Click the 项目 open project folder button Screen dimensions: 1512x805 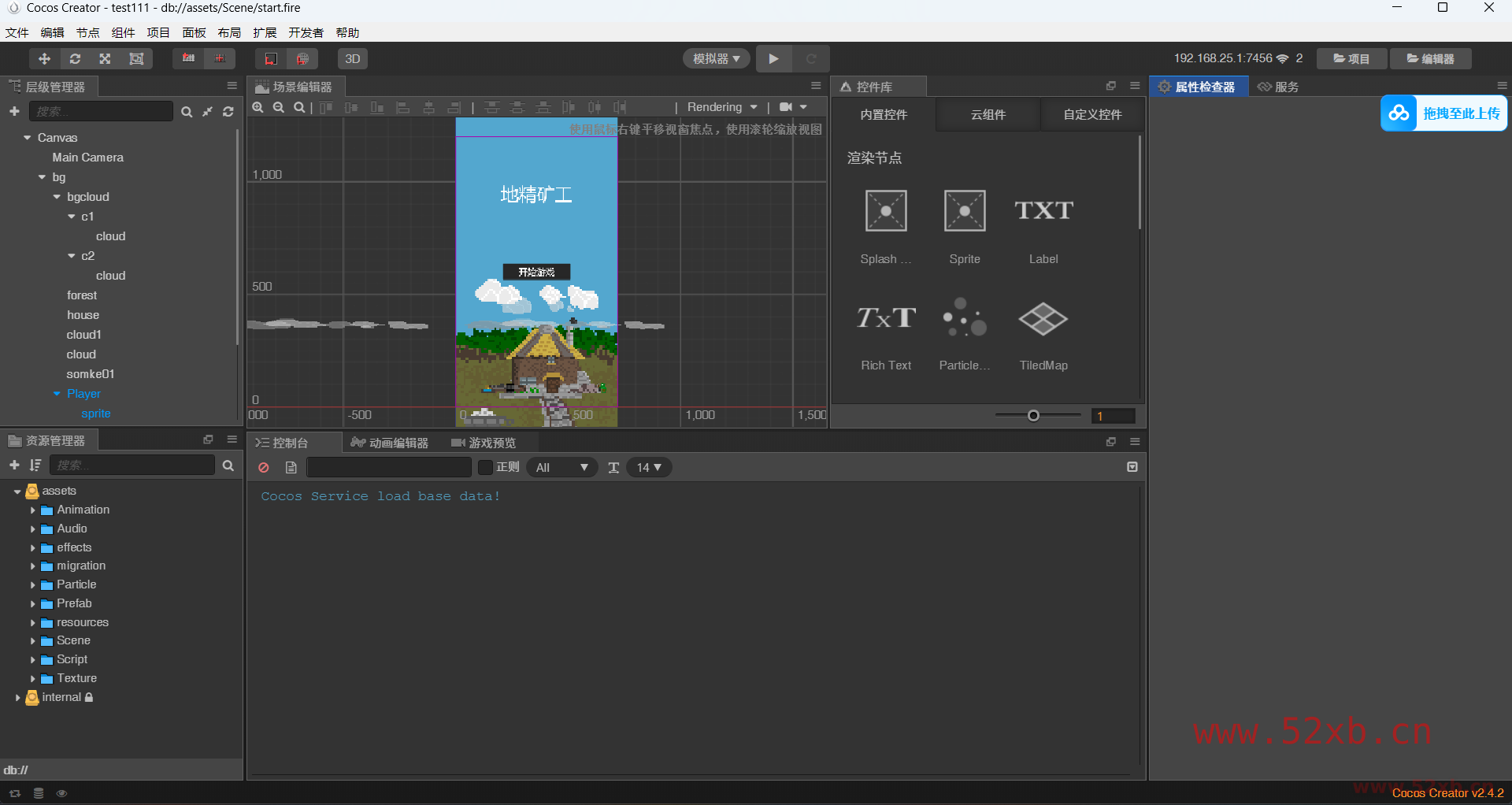1351,59
